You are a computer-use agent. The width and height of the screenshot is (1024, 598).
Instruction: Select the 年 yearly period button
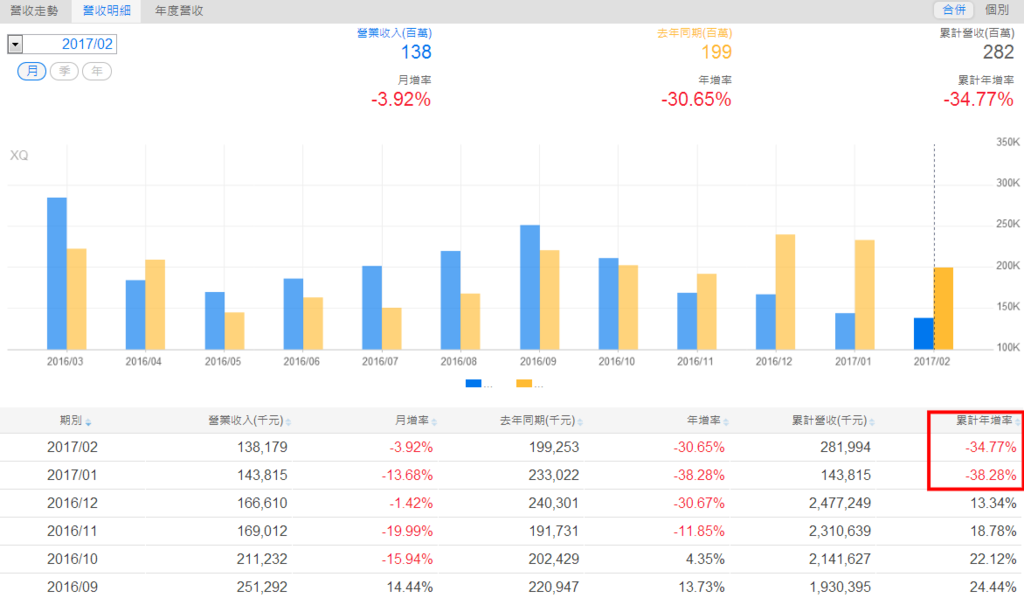[x=97, y=71]
